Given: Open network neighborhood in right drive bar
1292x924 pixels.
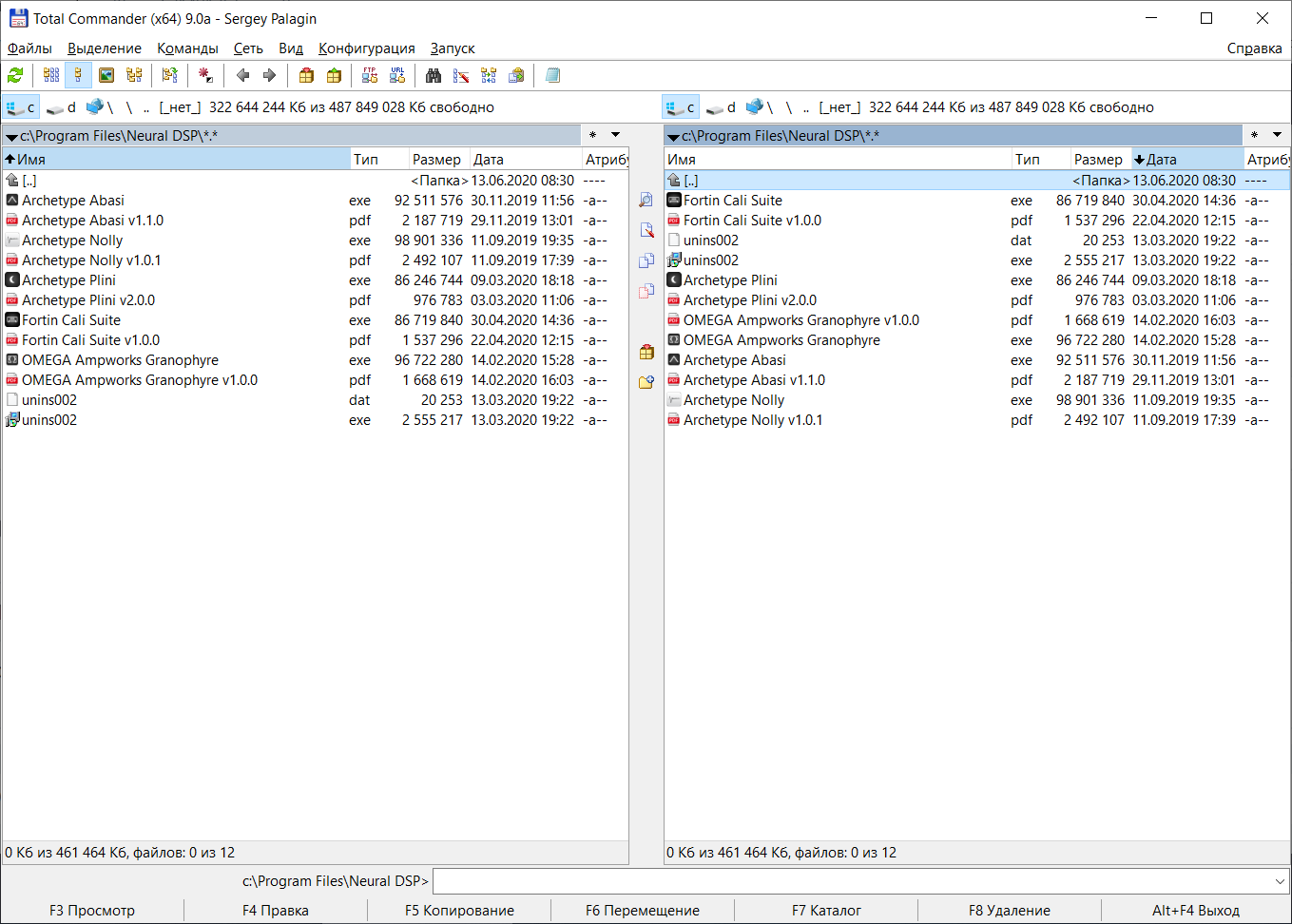Looking at the screenshot, I should pyautogui.click(x=759, y=107).
